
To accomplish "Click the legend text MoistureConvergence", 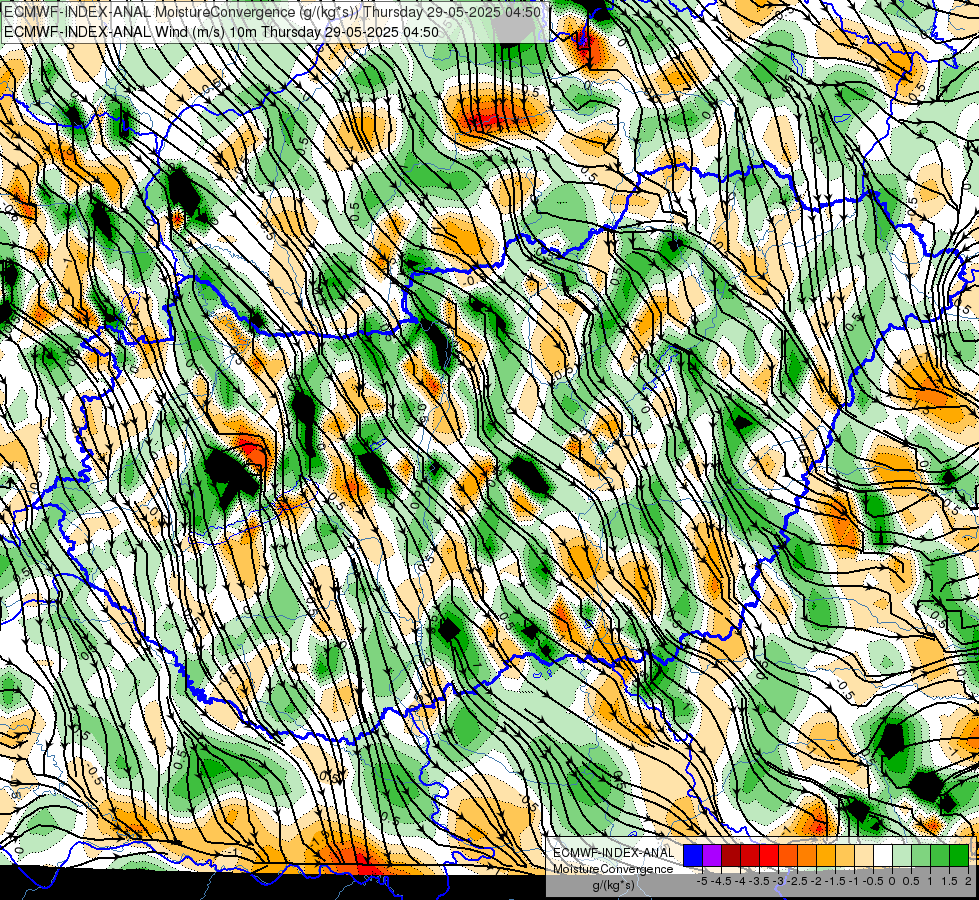I will pos(613,869).
